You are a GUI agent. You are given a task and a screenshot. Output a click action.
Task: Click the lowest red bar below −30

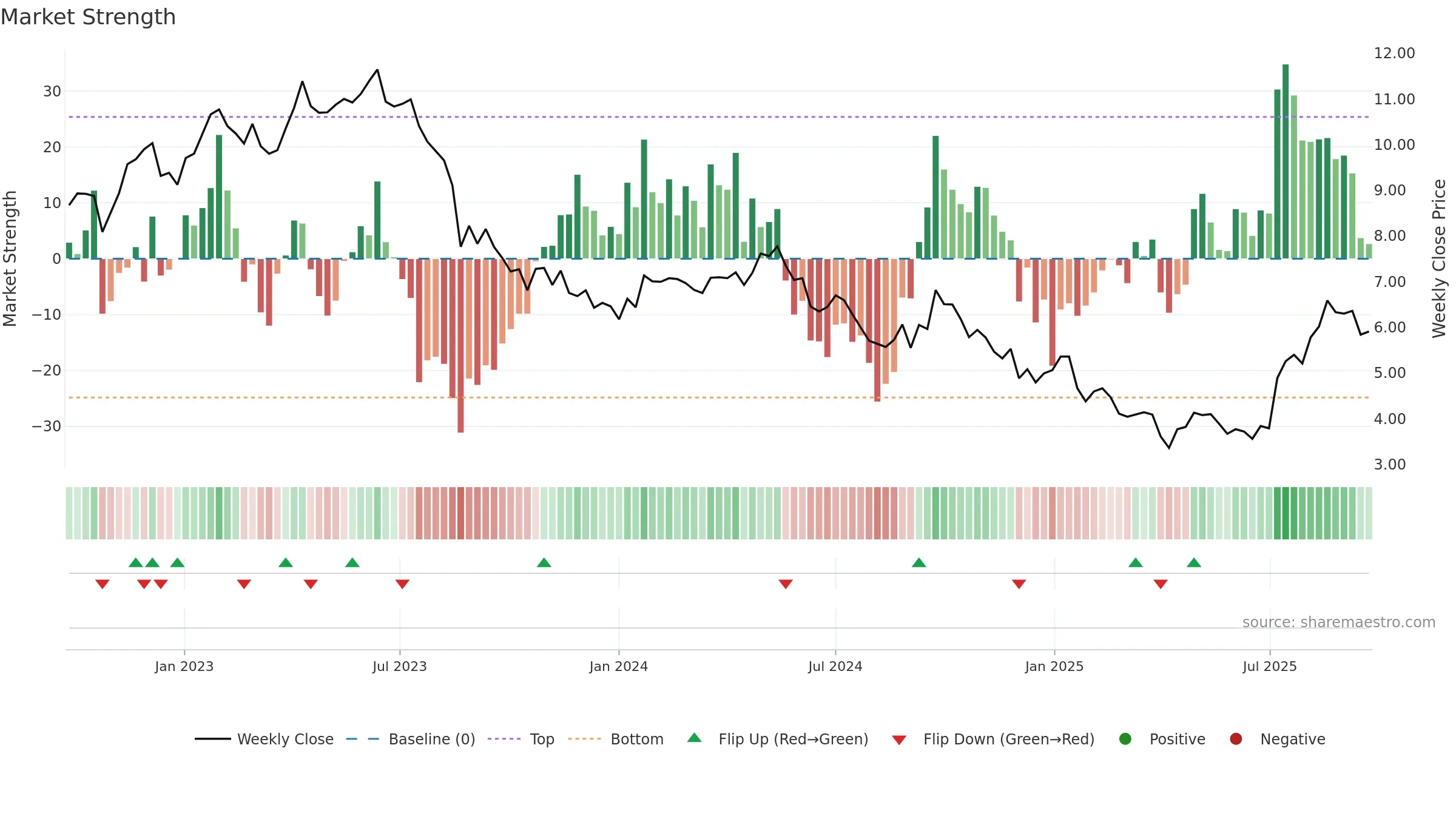[460, 346]
